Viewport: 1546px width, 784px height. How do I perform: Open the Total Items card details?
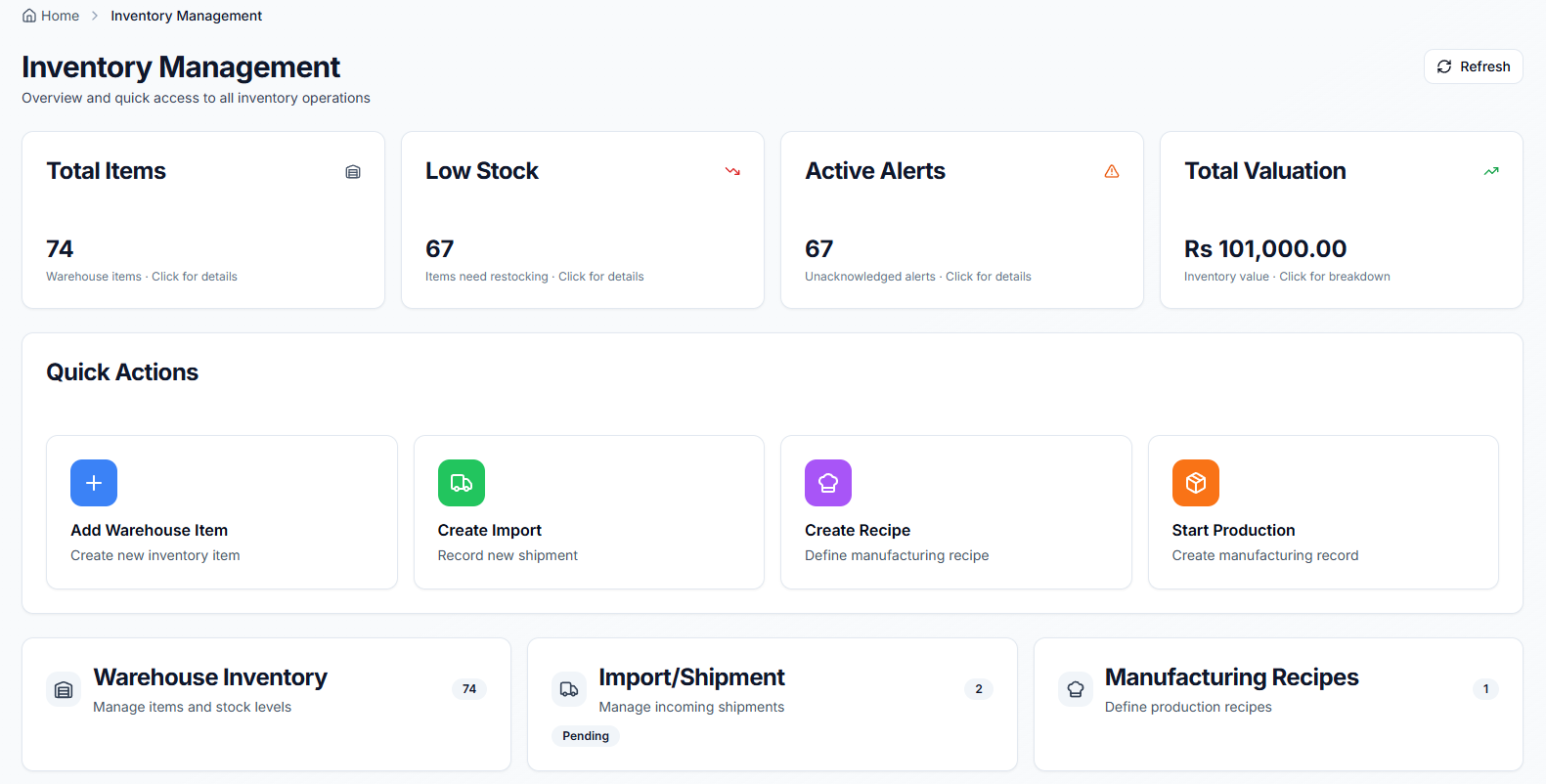[203, 220]
